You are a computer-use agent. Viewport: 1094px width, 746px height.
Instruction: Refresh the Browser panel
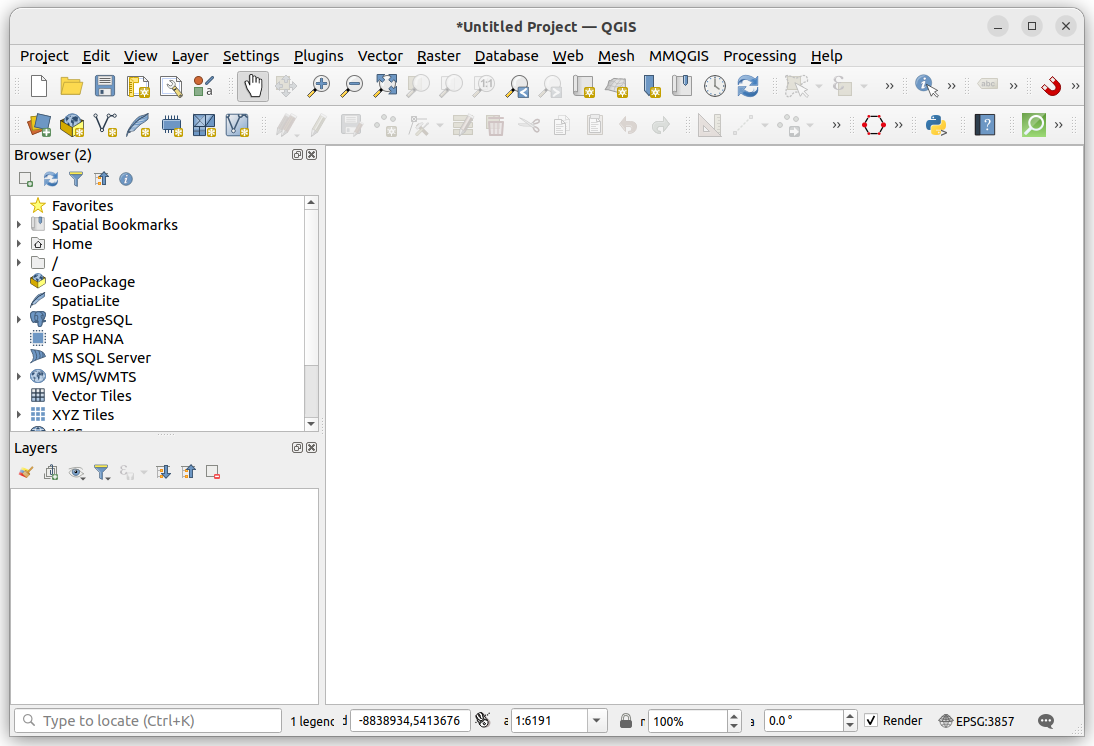pyautogui.click(x=50, y=179)
